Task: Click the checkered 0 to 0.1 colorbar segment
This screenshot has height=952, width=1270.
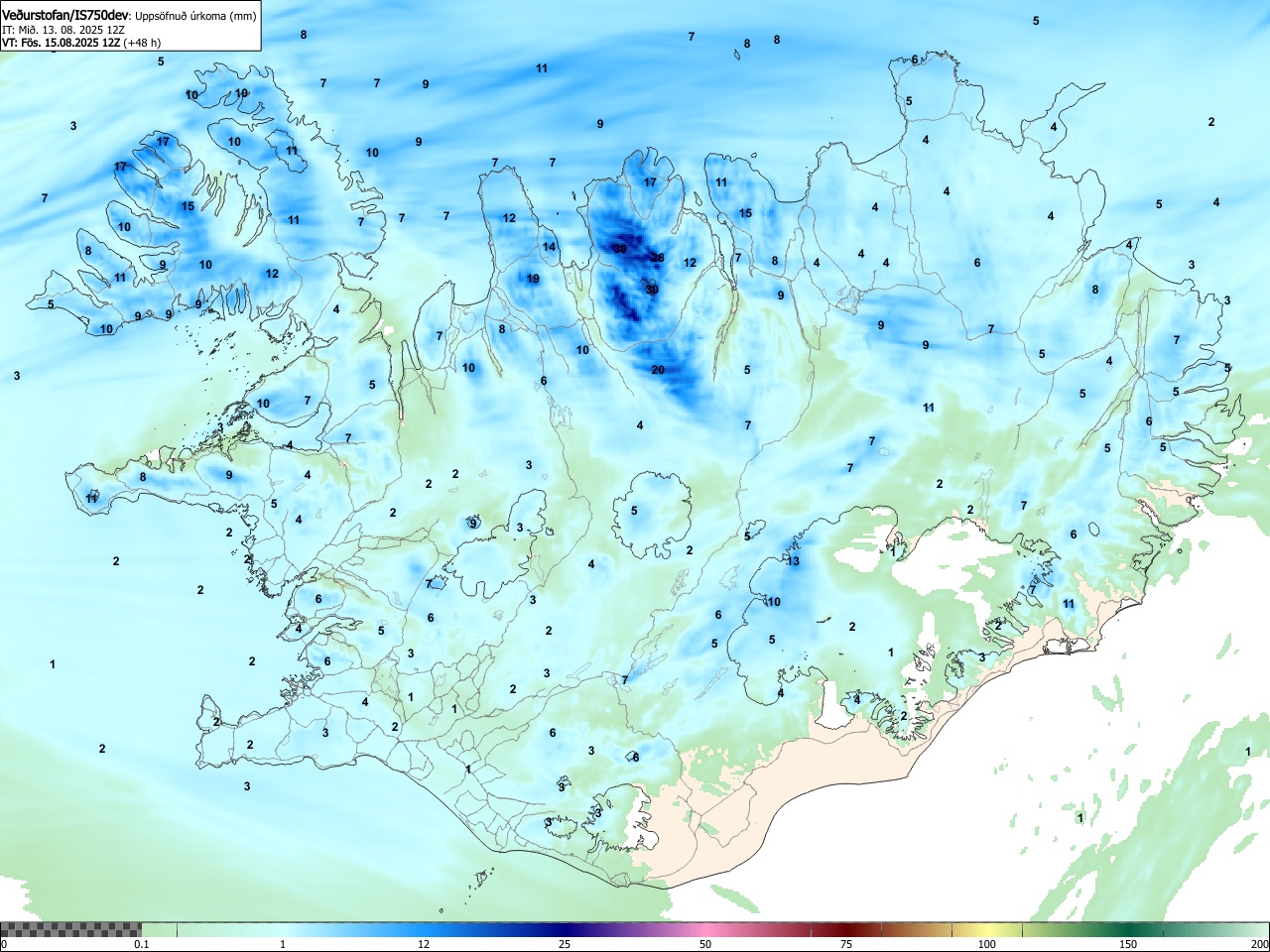Action: click(70, 929)
